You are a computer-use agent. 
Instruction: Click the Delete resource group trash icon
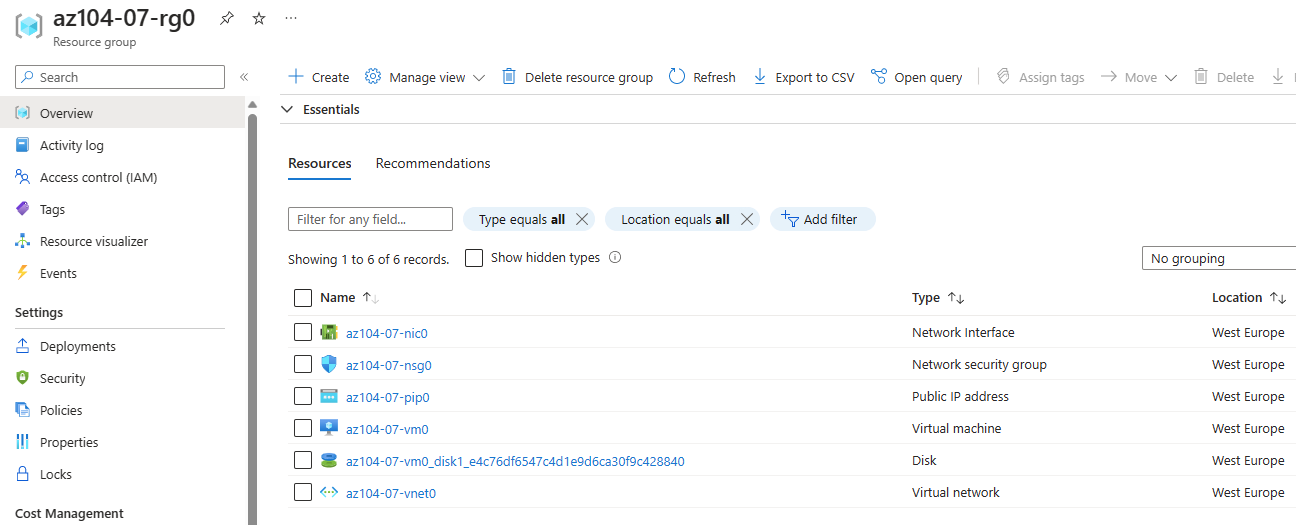(509, 77)
